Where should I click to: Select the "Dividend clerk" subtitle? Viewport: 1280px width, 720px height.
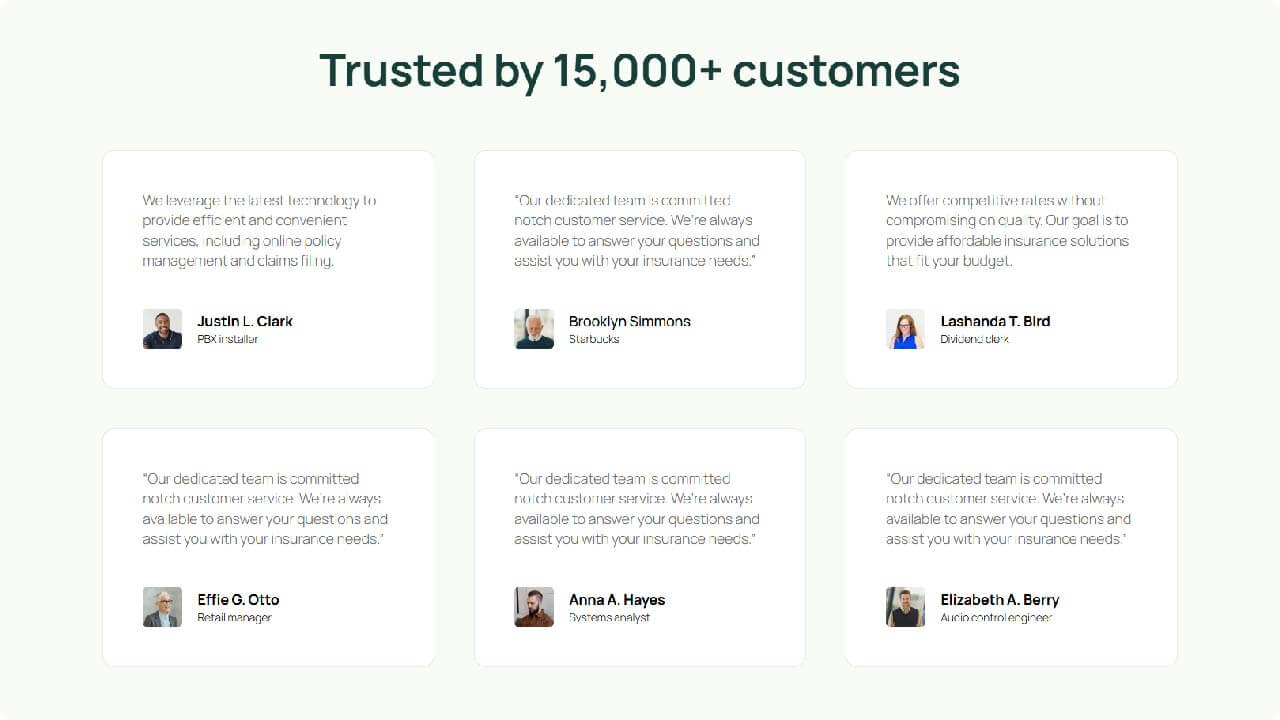pos(974,339)
